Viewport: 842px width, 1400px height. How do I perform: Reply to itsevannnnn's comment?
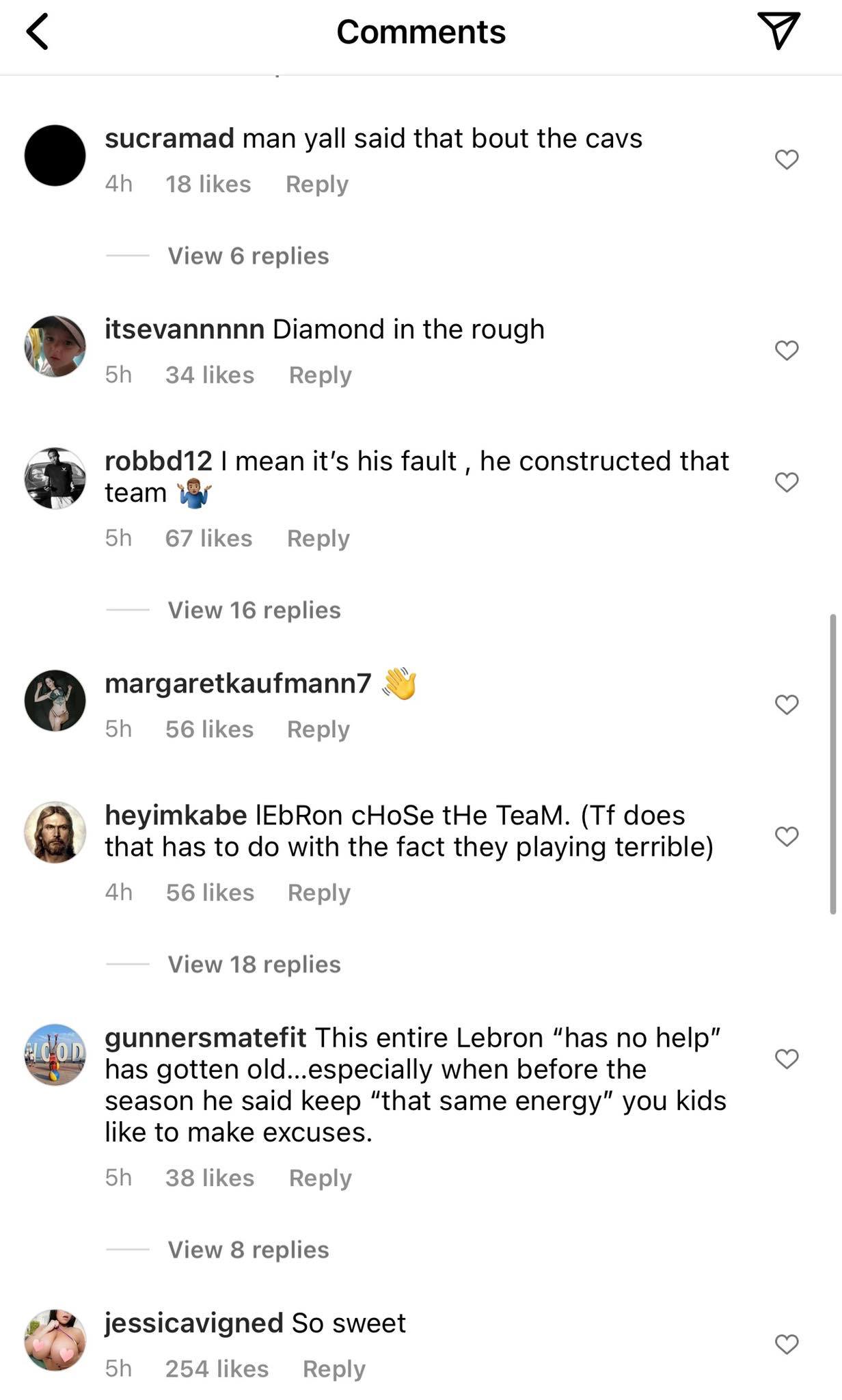pyautogui.click(x=320, y=375)
